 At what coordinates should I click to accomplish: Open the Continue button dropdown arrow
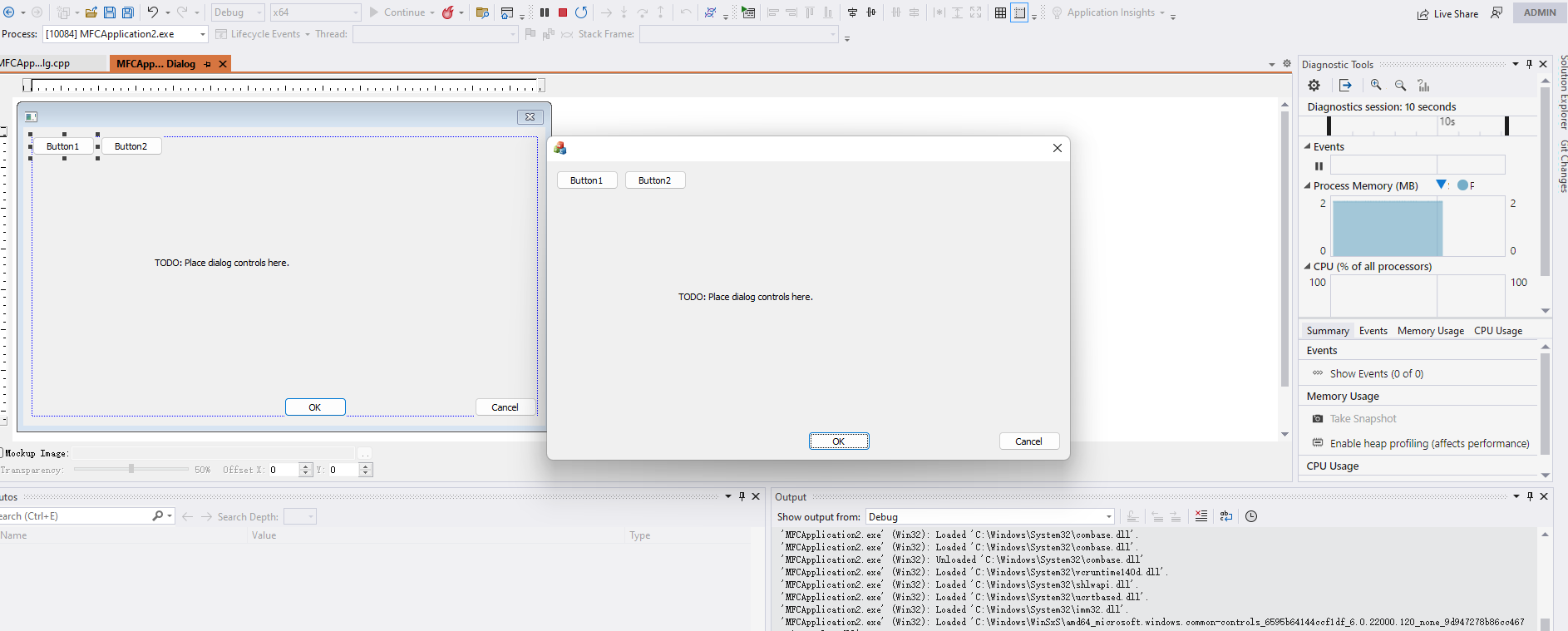pos(432,12)
